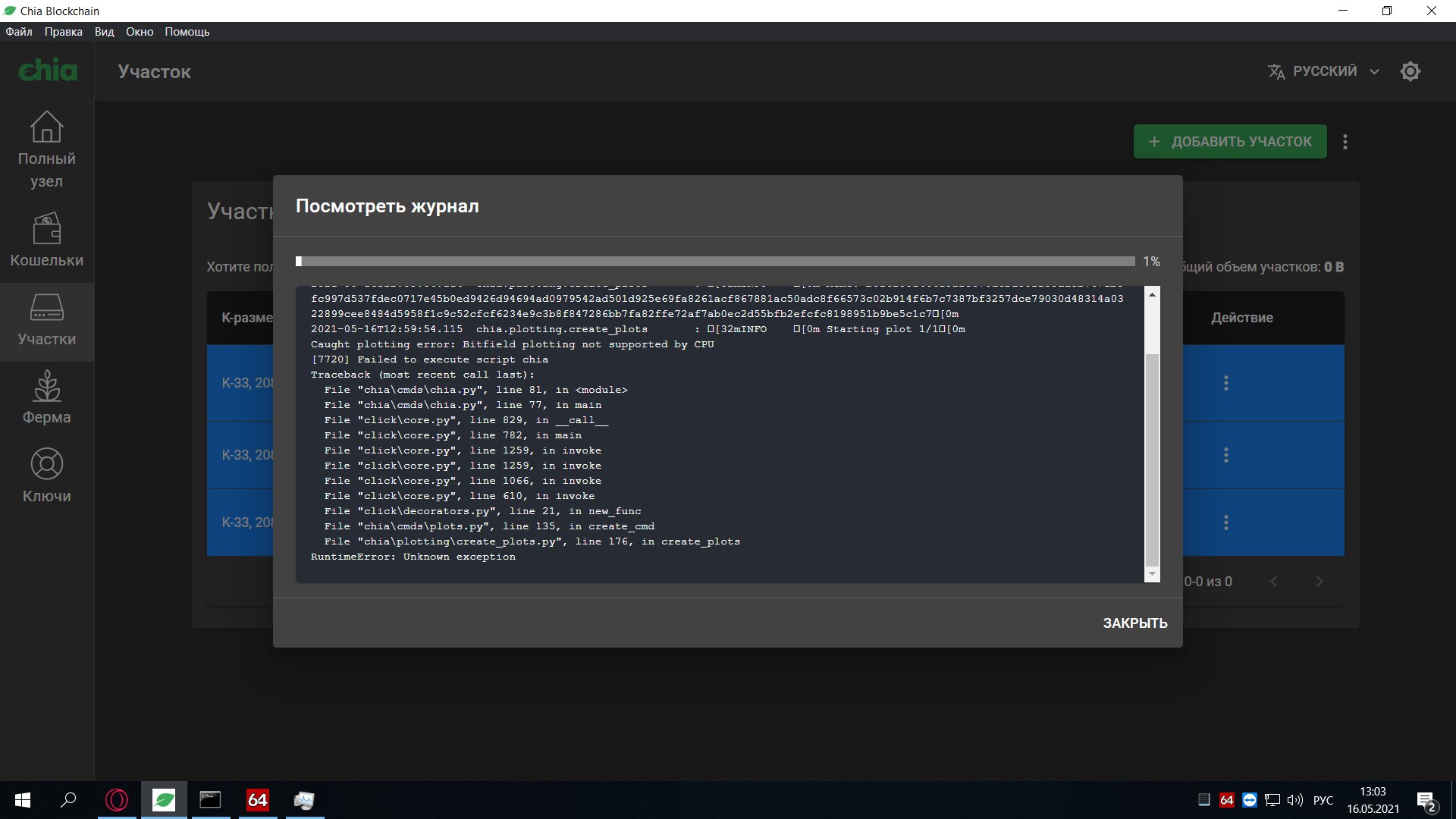This screenshot has width=1456, height=819.
Task: Open the Файл menu
Action: [19, 32]
